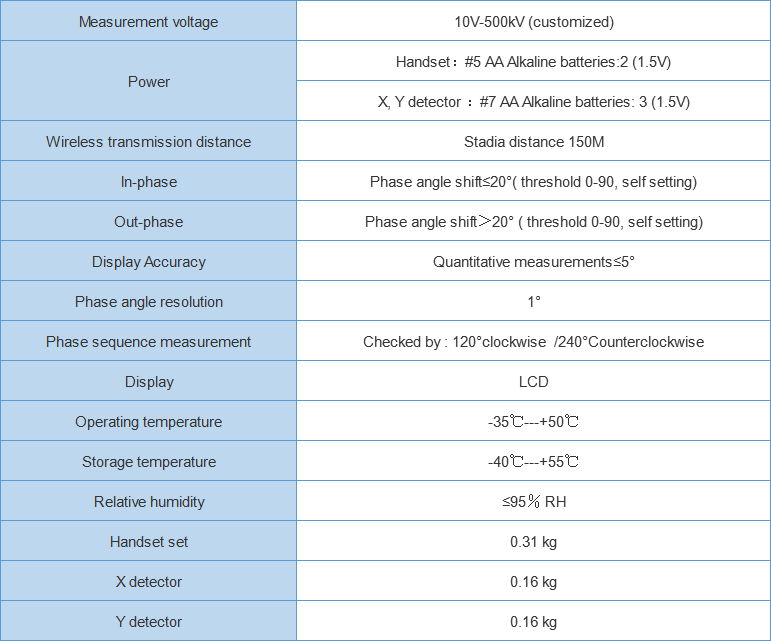
Task: Click the Operating temperature label
Action: 148,422
